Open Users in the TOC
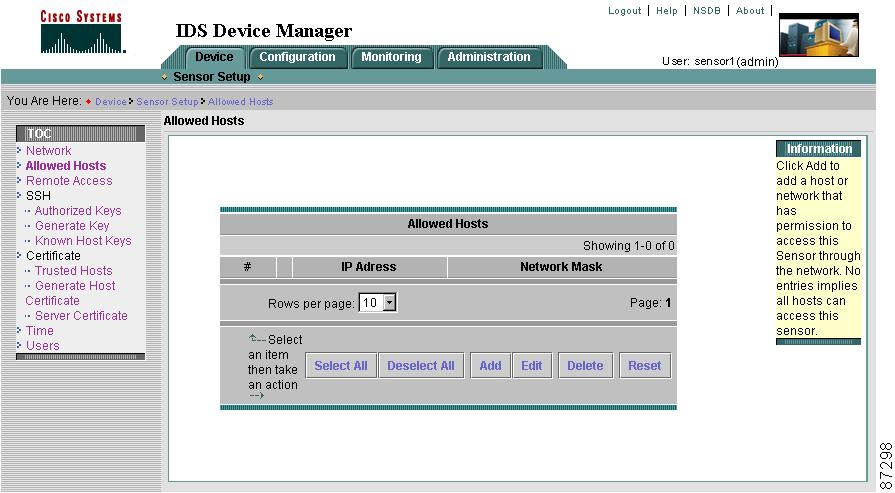The height and width of the screenshot is (493, 895). (x=42, y=346)
